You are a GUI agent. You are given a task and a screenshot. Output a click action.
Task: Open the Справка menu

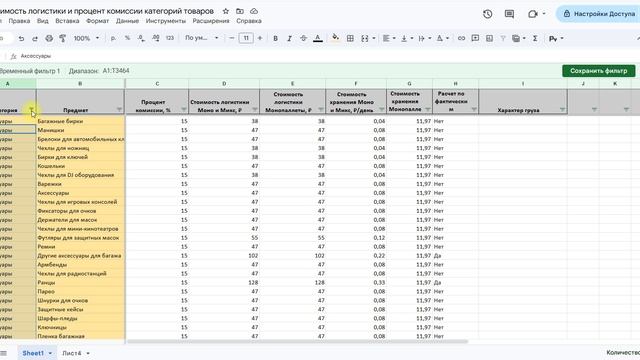249,21
